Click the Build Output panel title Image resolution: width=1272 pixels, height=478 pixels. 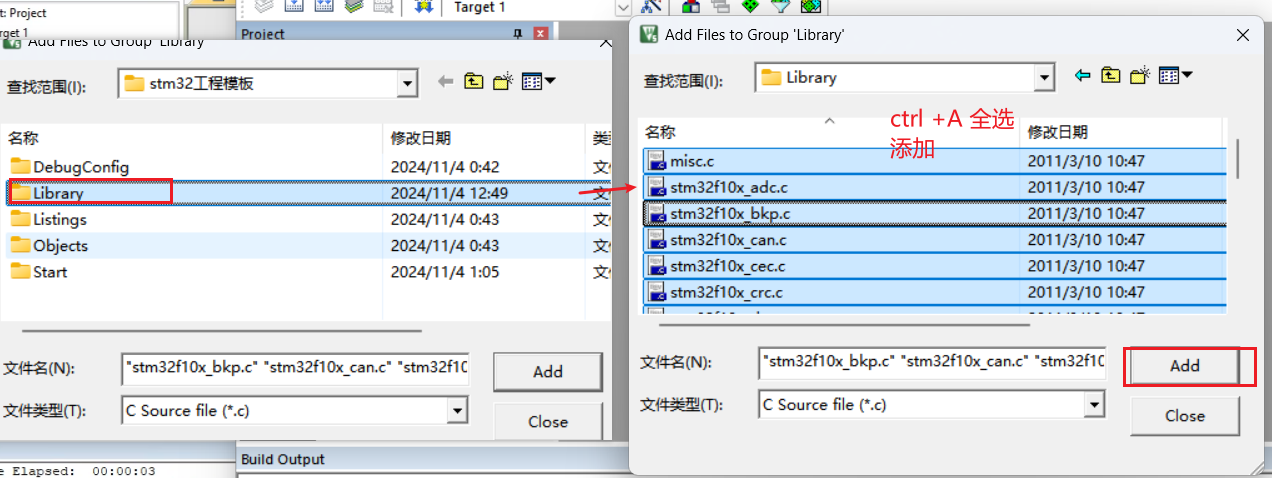(x=283, y=459)
